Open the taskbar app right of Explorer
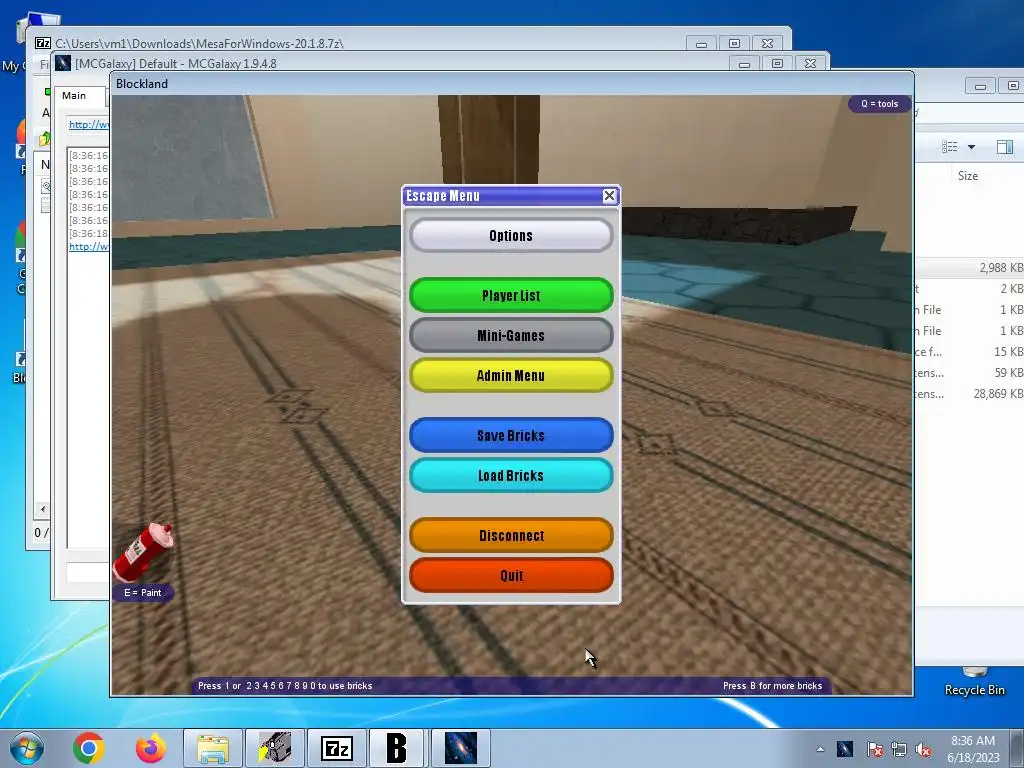Image resolution: width=1024 pixels, height=768 pixels. 275,748
